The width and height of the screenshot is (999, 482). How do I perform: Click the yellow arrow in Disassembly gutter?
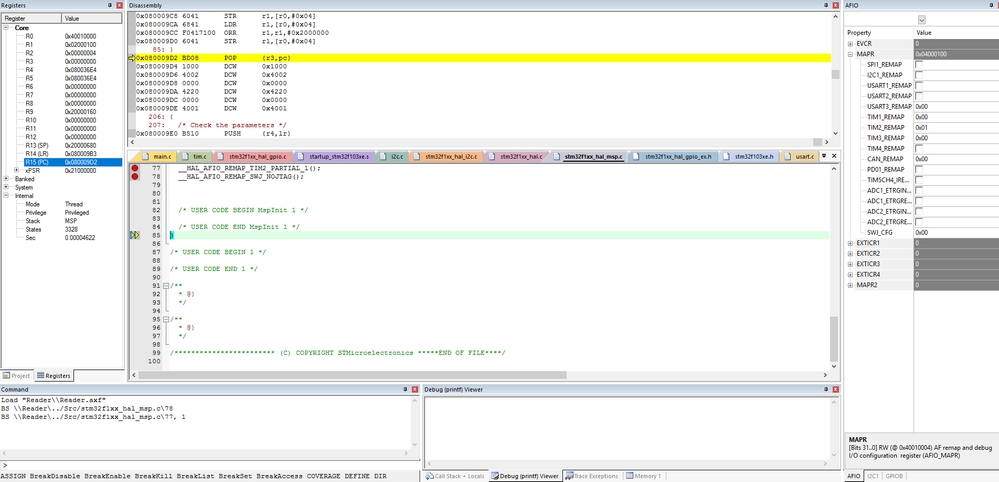132,58
